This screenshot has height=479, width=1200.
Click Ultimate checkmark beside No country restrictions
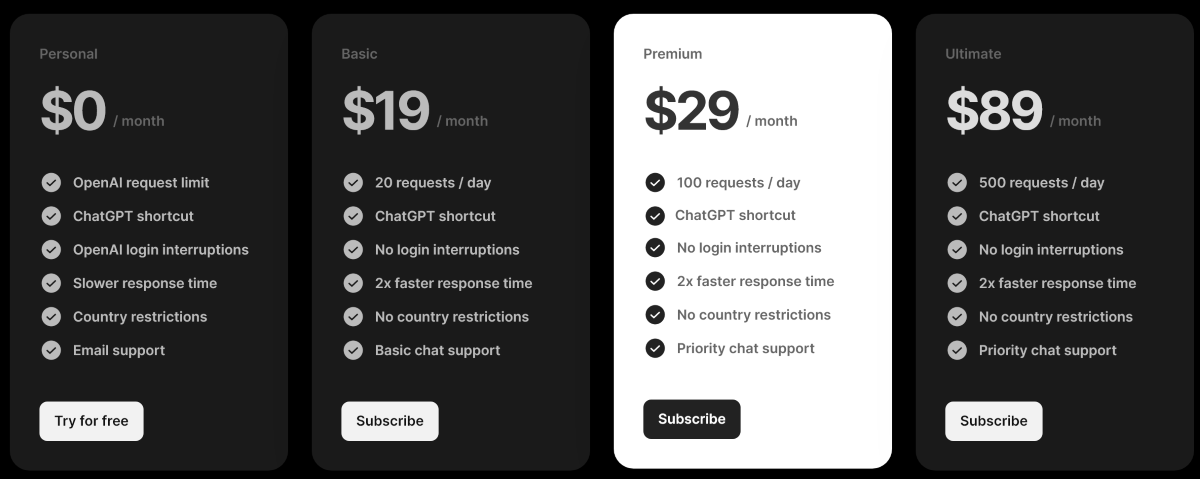tap(957, 316)
